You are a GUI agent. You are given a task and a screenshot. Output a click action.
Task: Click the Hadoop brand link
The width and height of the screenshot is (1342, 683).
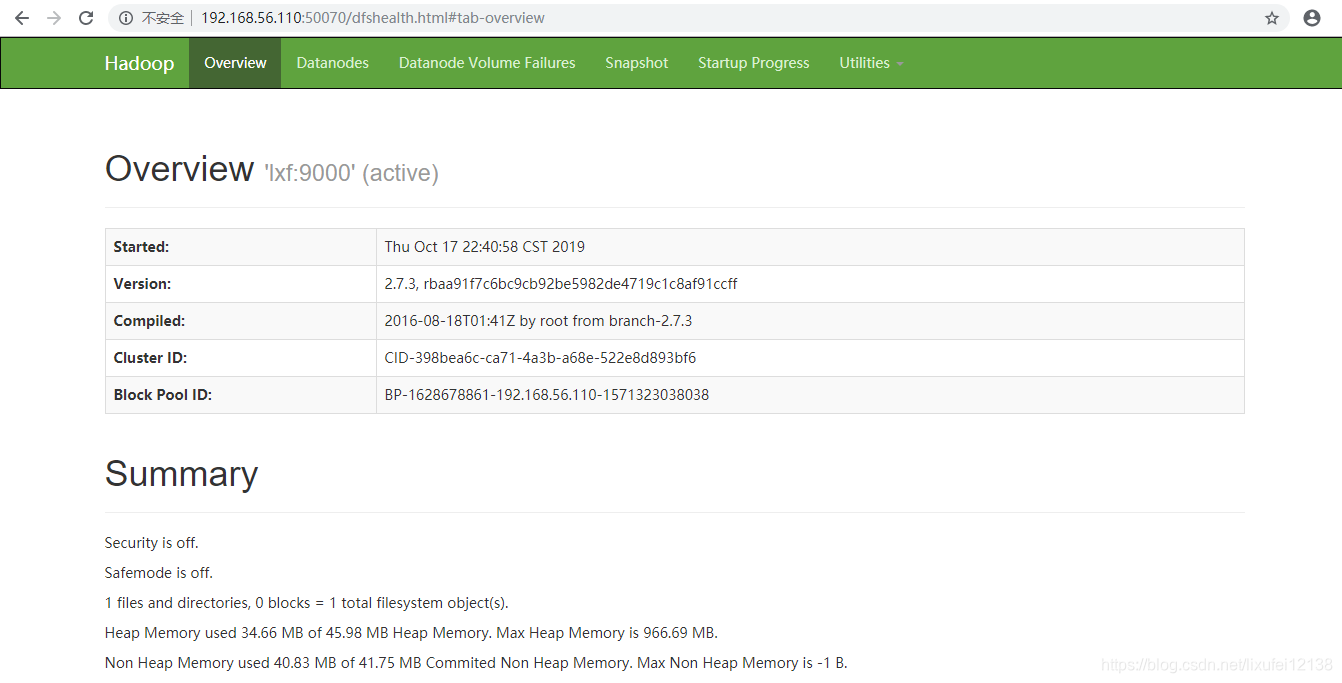(x=139, y=63)
